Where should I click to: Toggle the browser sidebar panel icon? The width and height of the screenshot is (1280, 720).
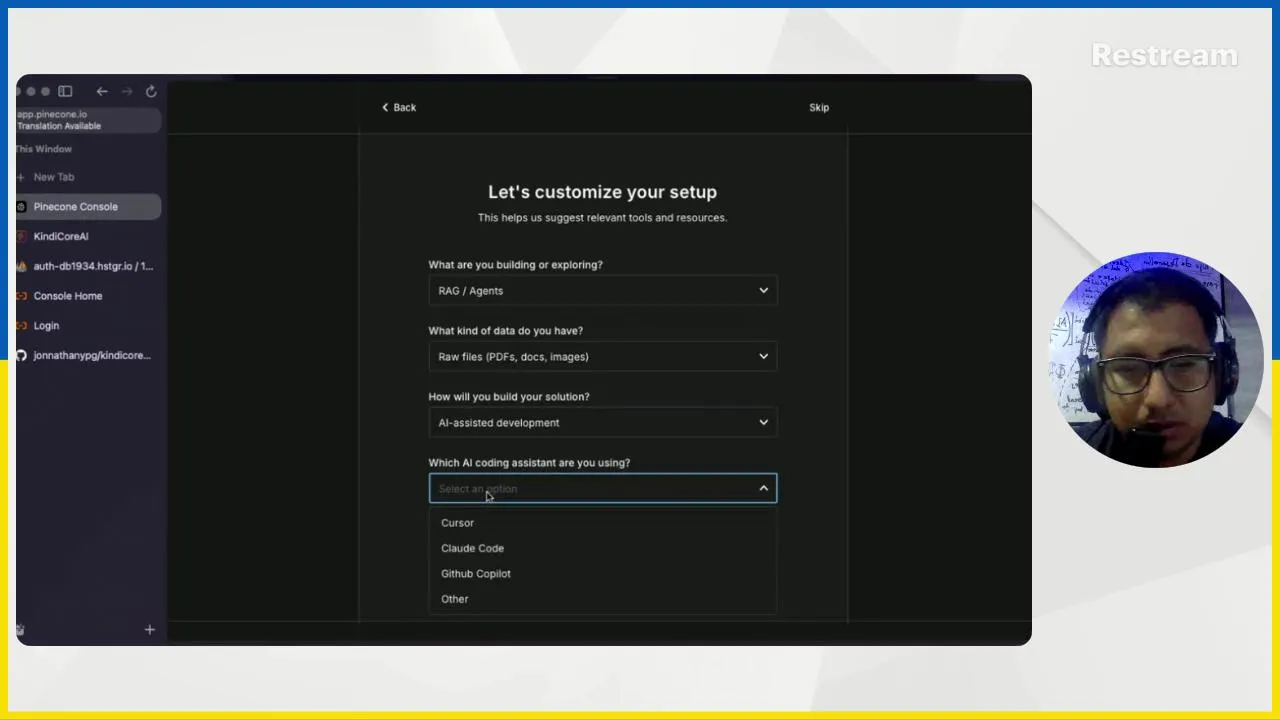click(x=65, y=91)
